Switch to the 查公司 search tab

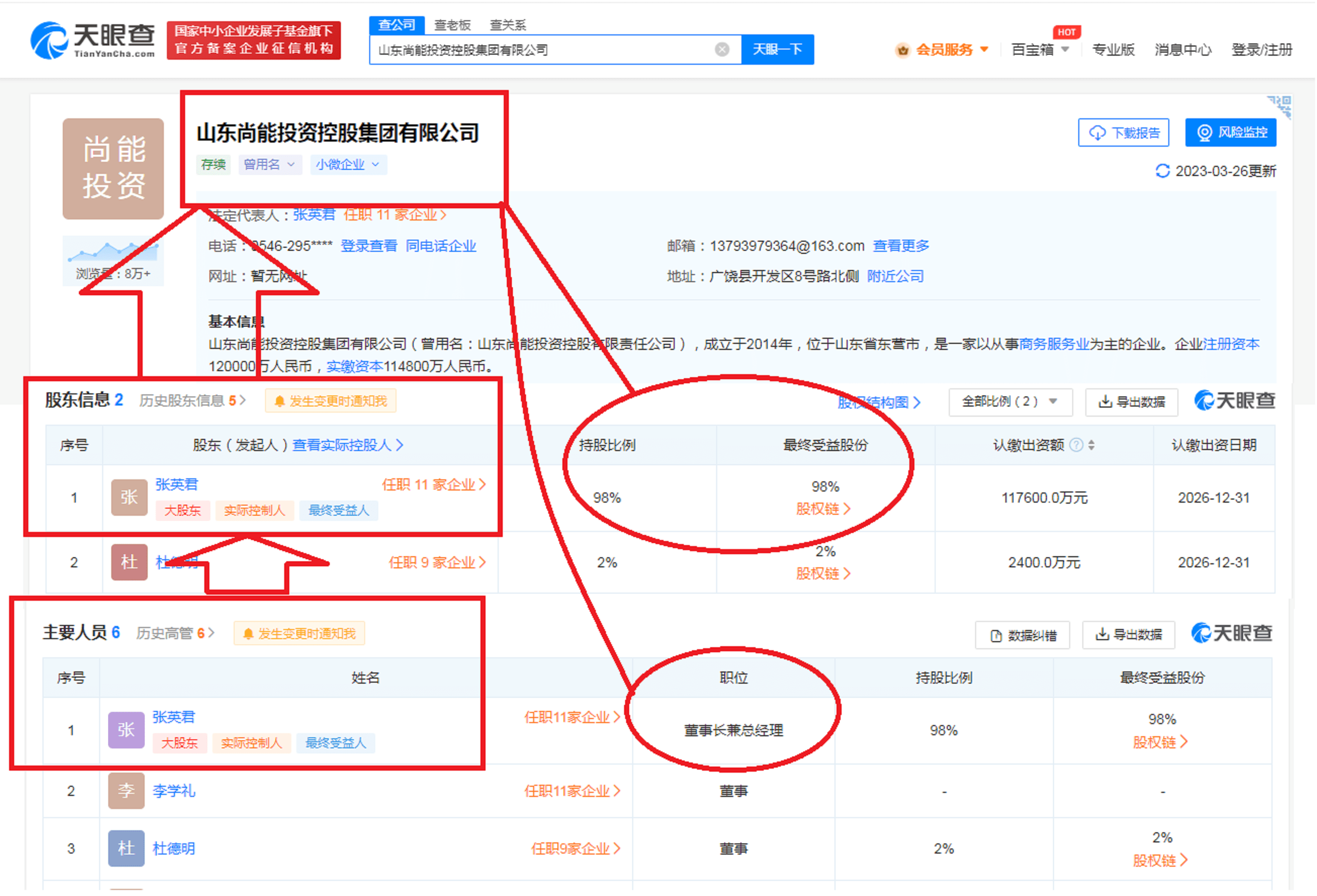point(397,25)
